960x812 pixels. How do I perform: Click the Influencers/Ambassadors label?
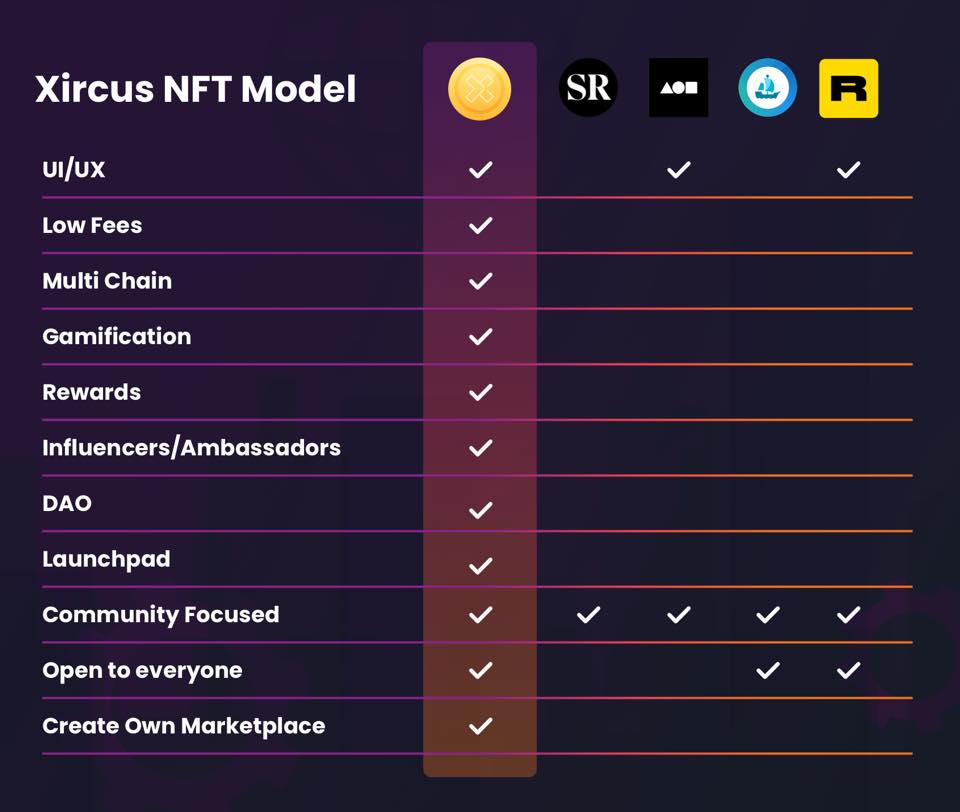click(x=191, y=448)
